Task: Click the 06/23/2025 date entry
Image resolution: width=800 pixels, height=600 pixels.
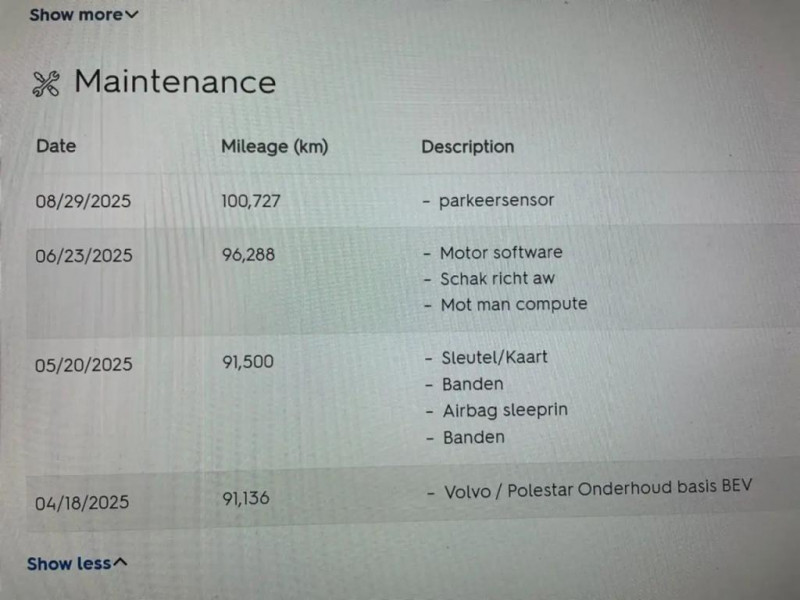Action: point(84,255)
